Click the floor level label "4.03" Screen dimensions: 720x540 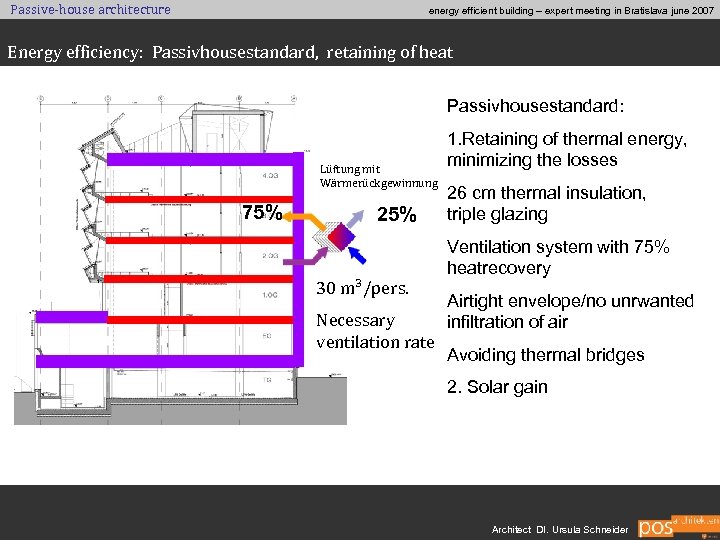[x=270, y=175]
